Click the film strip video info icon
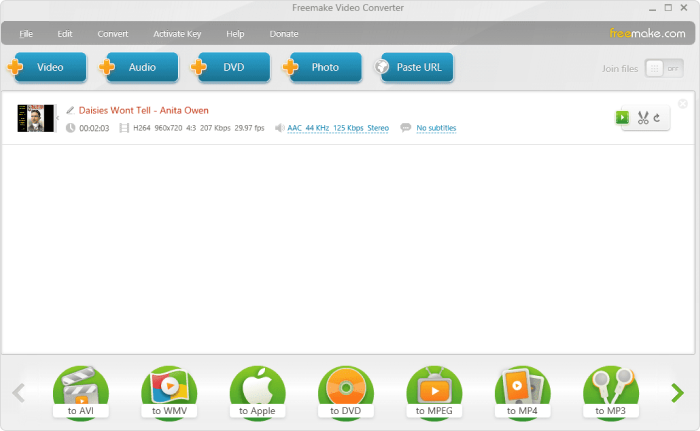This screenshot has height=431, width=700. 124,128
